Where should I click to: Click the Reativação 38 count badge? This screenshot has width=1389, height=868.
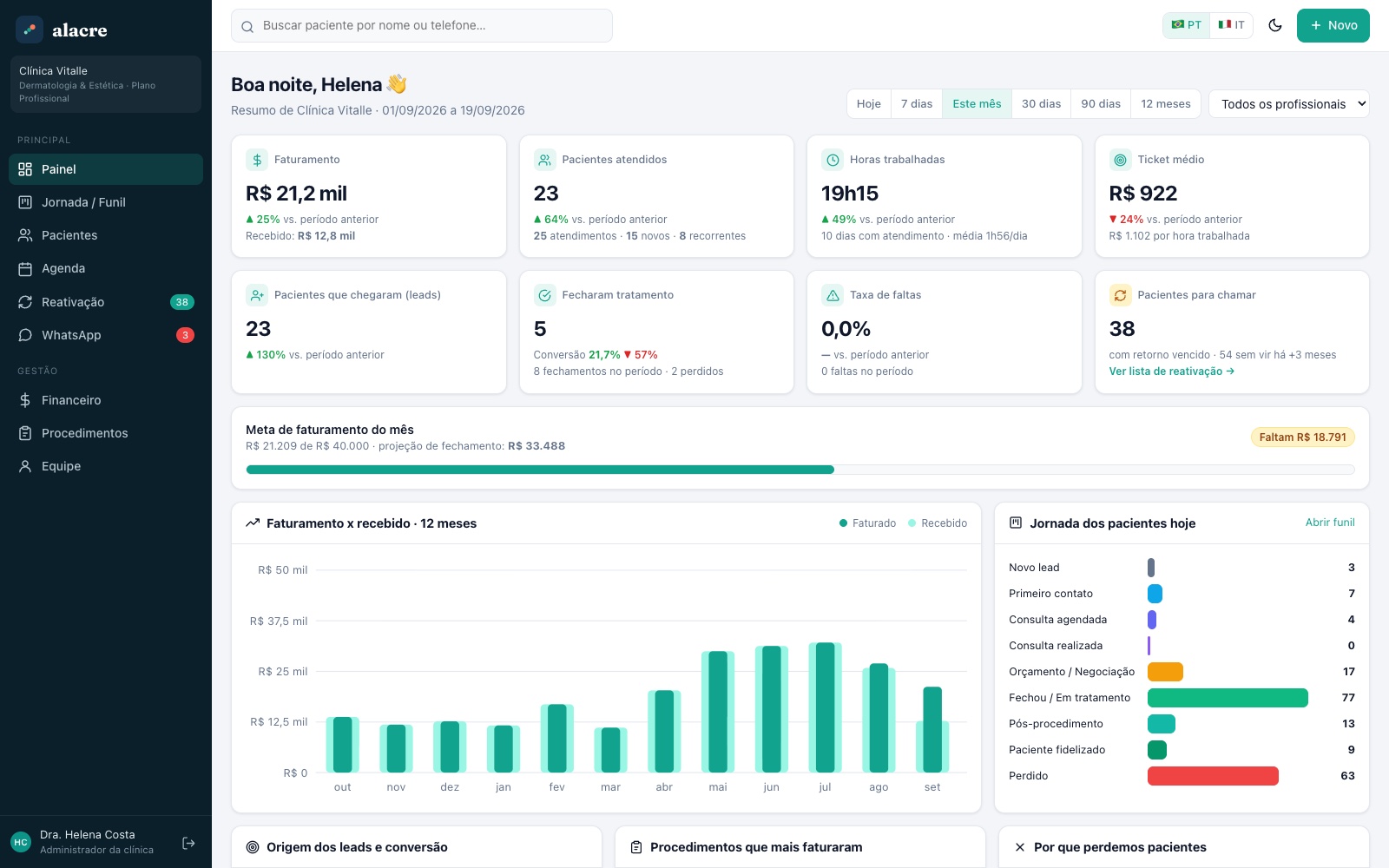click(181, 302)
